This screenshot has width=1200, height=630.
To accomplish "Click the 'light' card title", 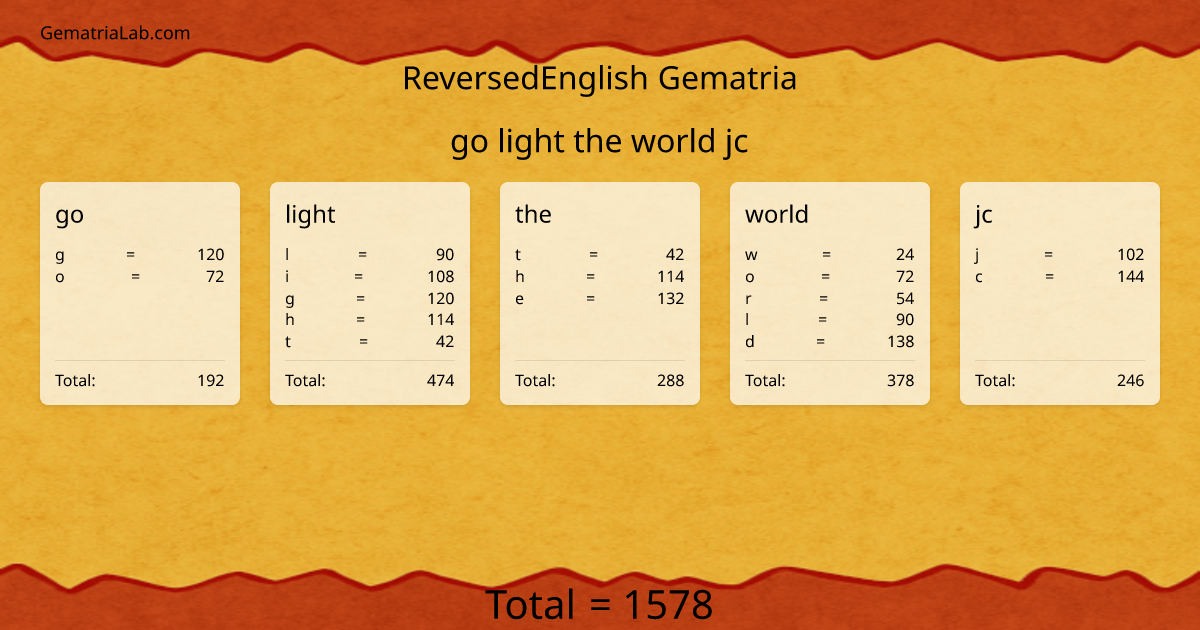I will pyautogui.click(x=310, y=214).
